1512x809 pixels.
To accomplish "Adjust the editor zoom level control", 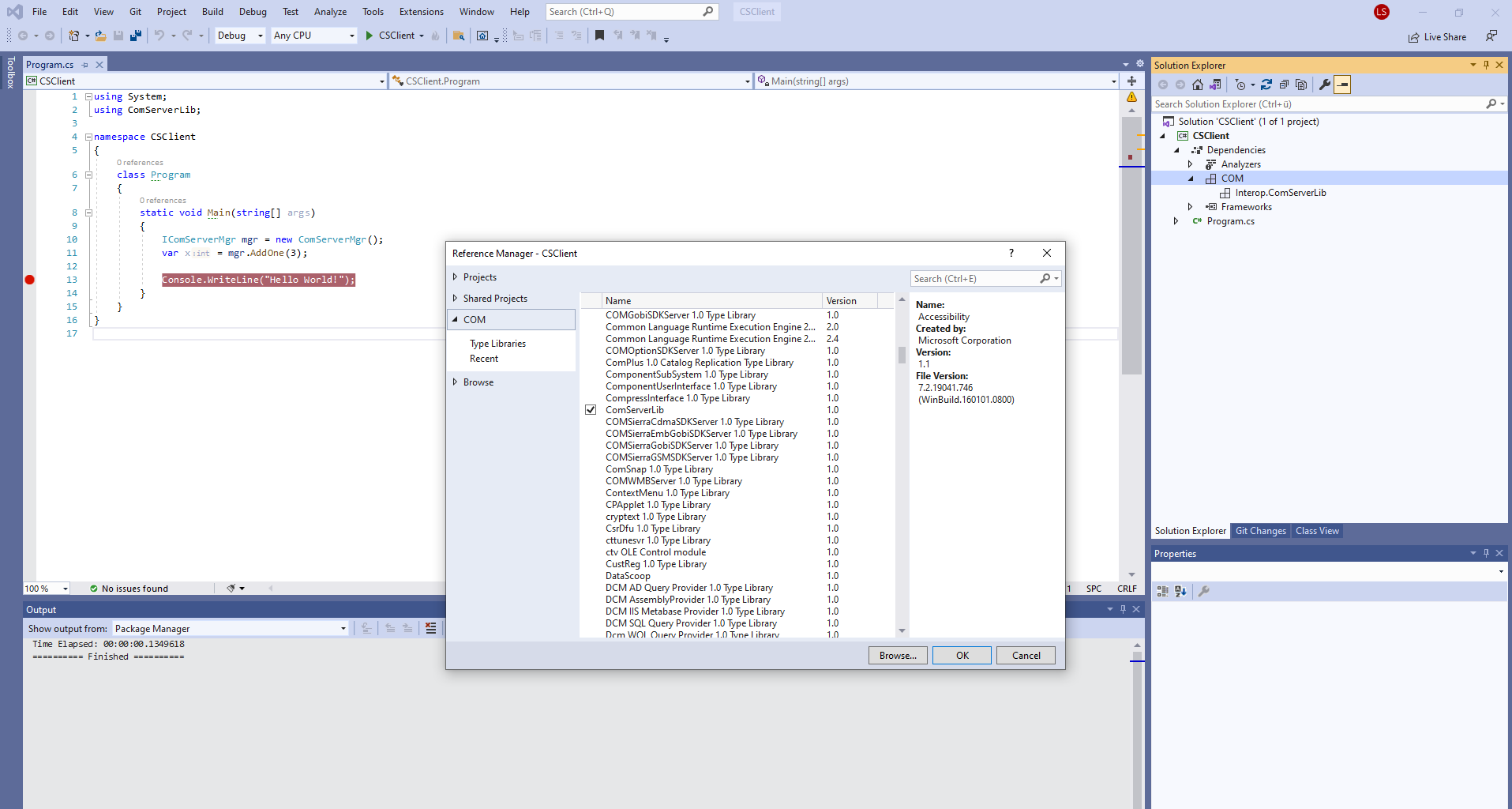I will (45, 588).
